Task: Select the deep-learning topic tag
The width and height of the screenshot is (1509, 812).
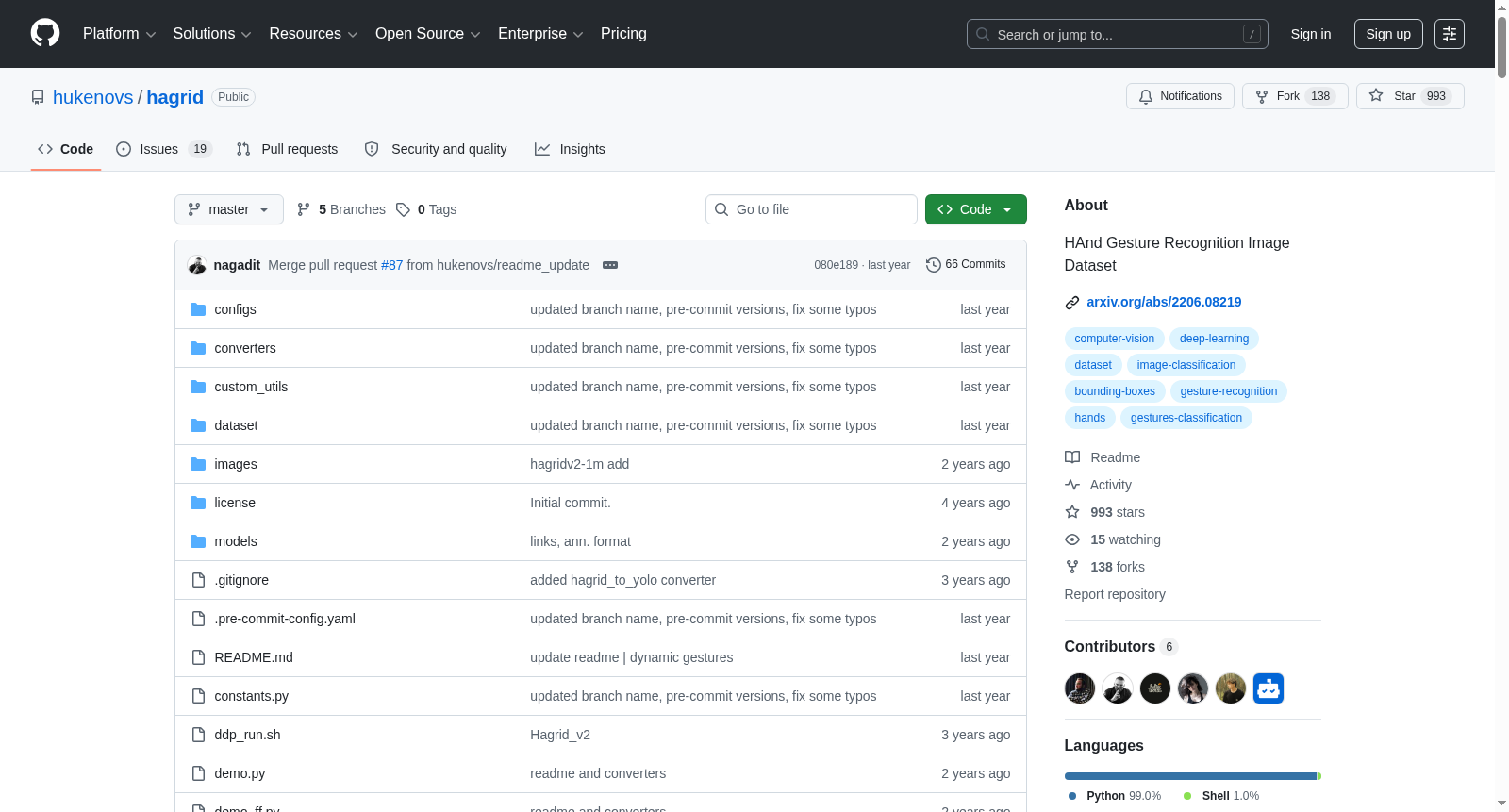Action: [1214, 339]
